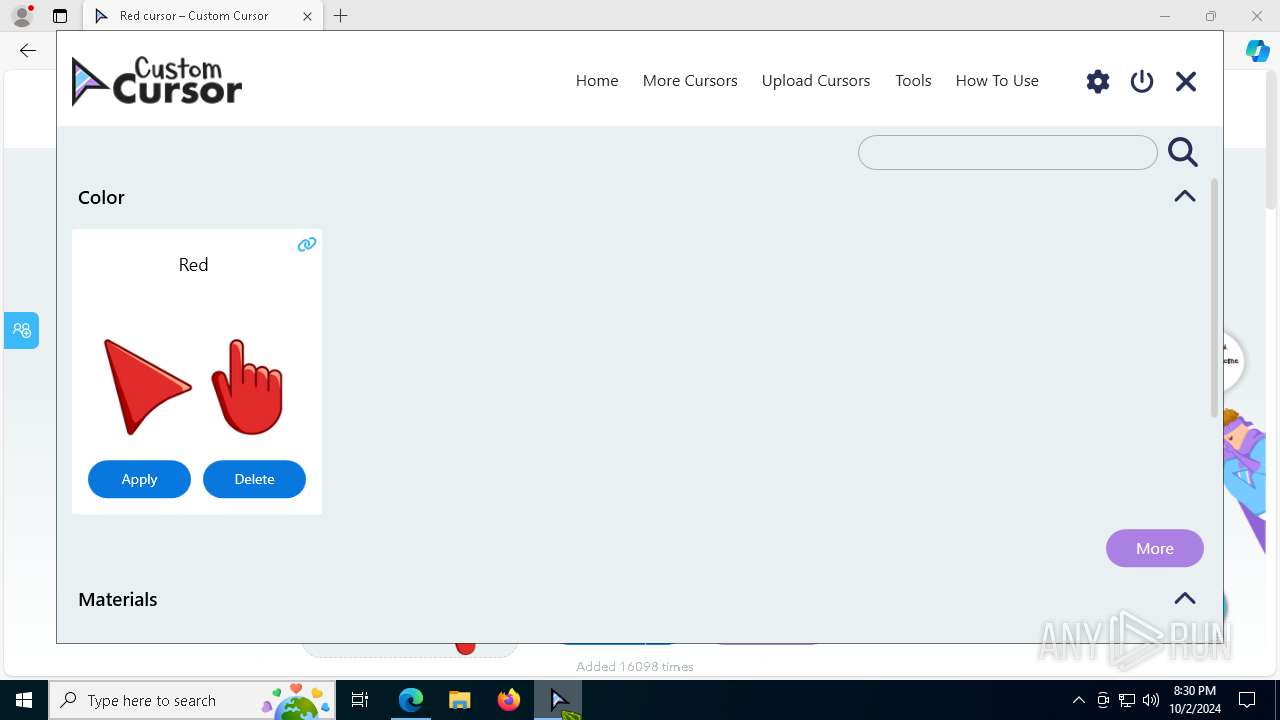Select the Red cursor – Custom Cursor tab
The height and width of the screenshot is (720, 1280).
point(203,16)
